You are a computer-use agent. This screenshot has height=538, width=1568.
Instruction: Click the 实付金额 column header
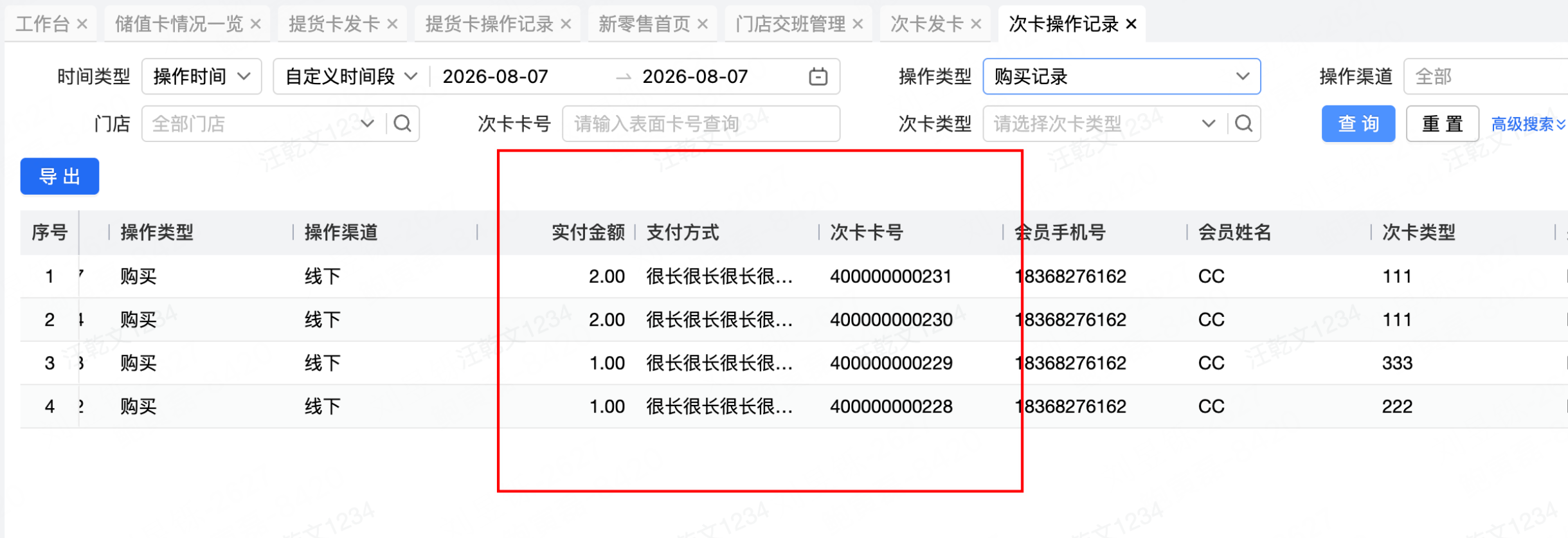tap(588, 232)
